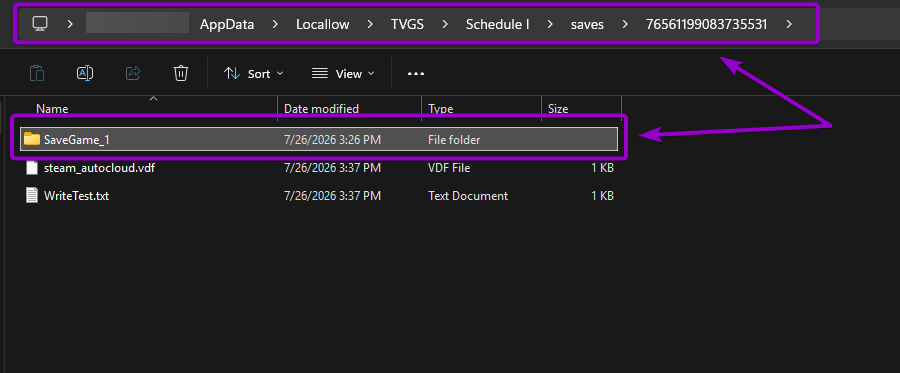
Task: Click the Share icon in toolbar
Action: pos(133,73)
